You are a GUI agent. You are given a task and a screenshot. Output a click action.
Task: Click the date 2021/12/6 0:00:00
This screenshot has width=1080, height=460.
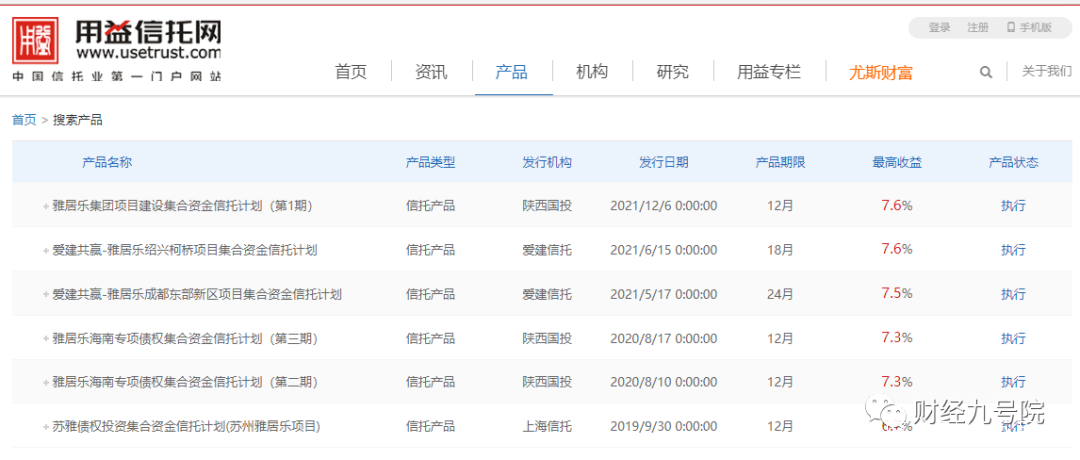(663, 205)
